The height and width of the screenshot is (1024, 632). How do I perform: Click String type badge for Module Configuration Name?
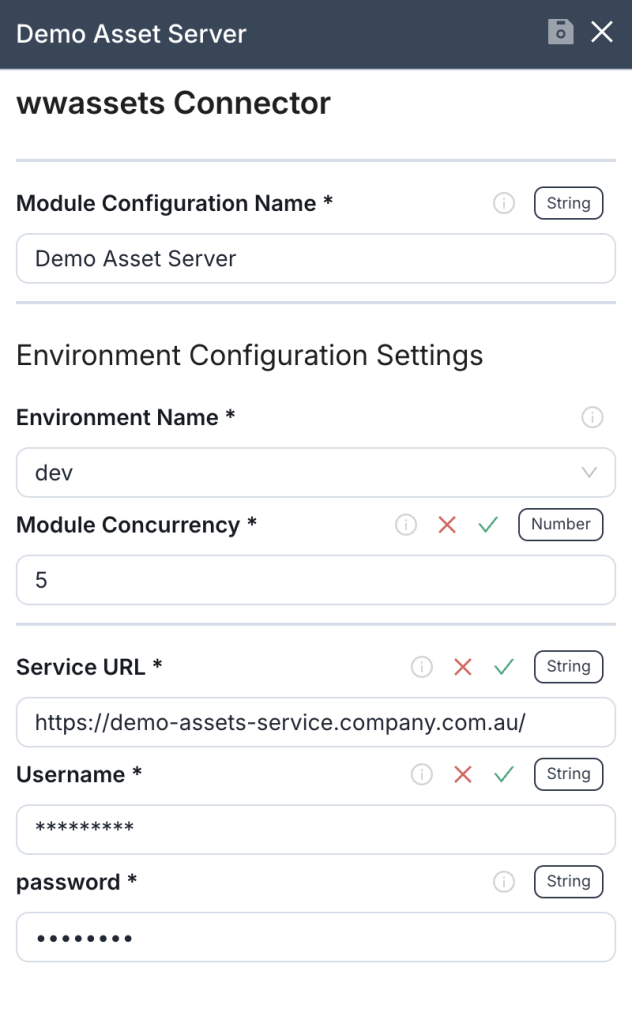(x=568, y=203)
